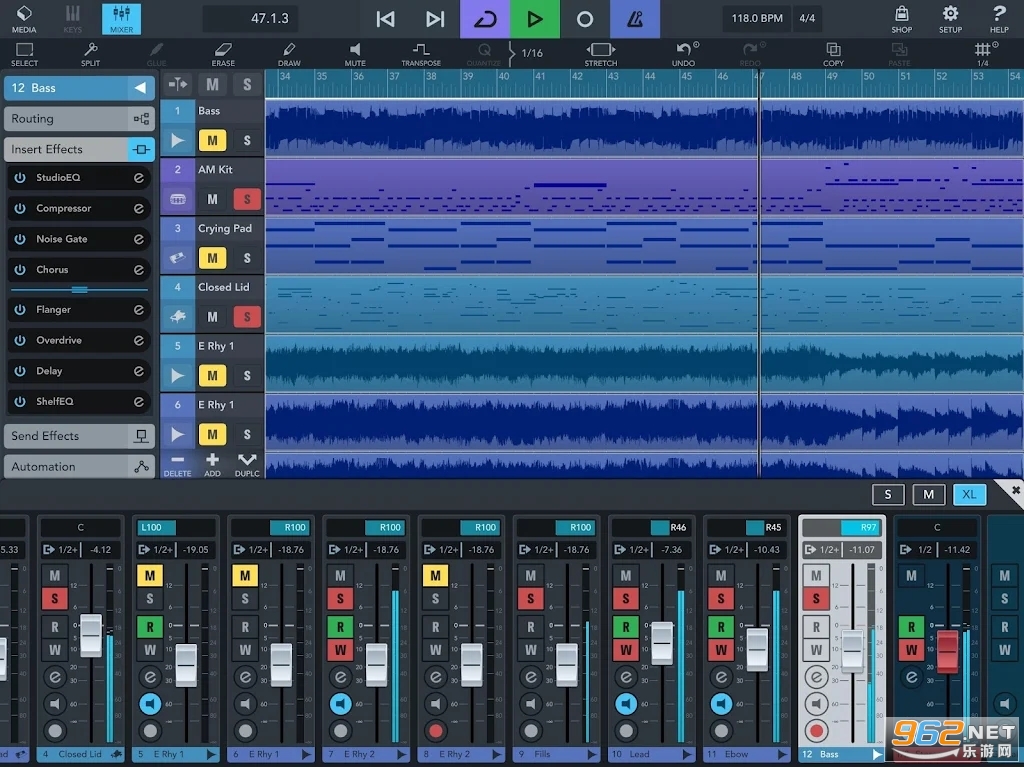Mute the Crying Pad track
Viewport: 1024px width, 767px height.
click(212, 258)
